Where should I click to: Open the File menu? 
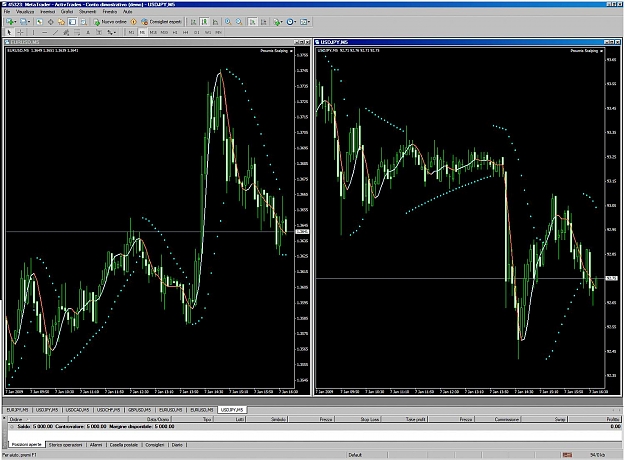coord(7,12)
